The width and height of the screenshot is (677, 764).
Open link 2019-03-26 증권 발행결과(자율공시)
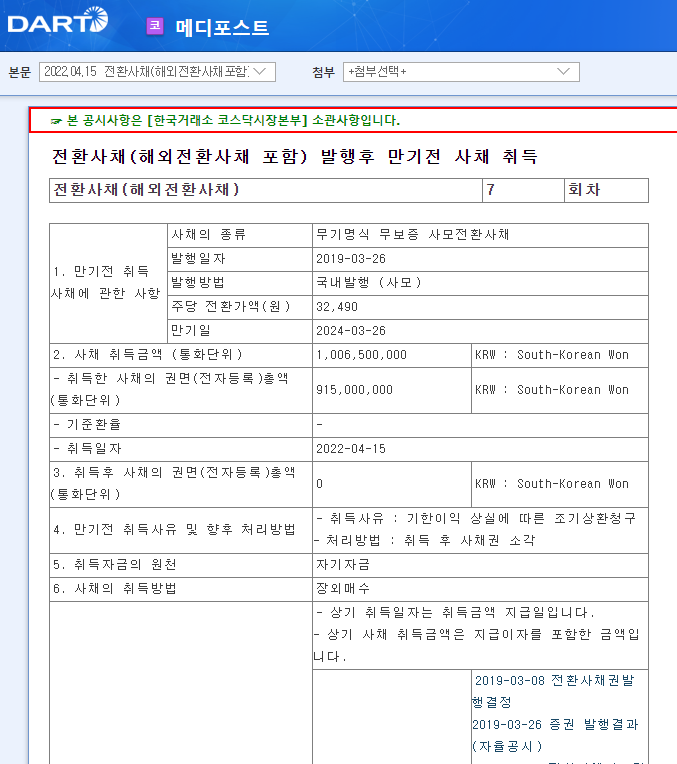pyautogui.click(x=555, y=735)
